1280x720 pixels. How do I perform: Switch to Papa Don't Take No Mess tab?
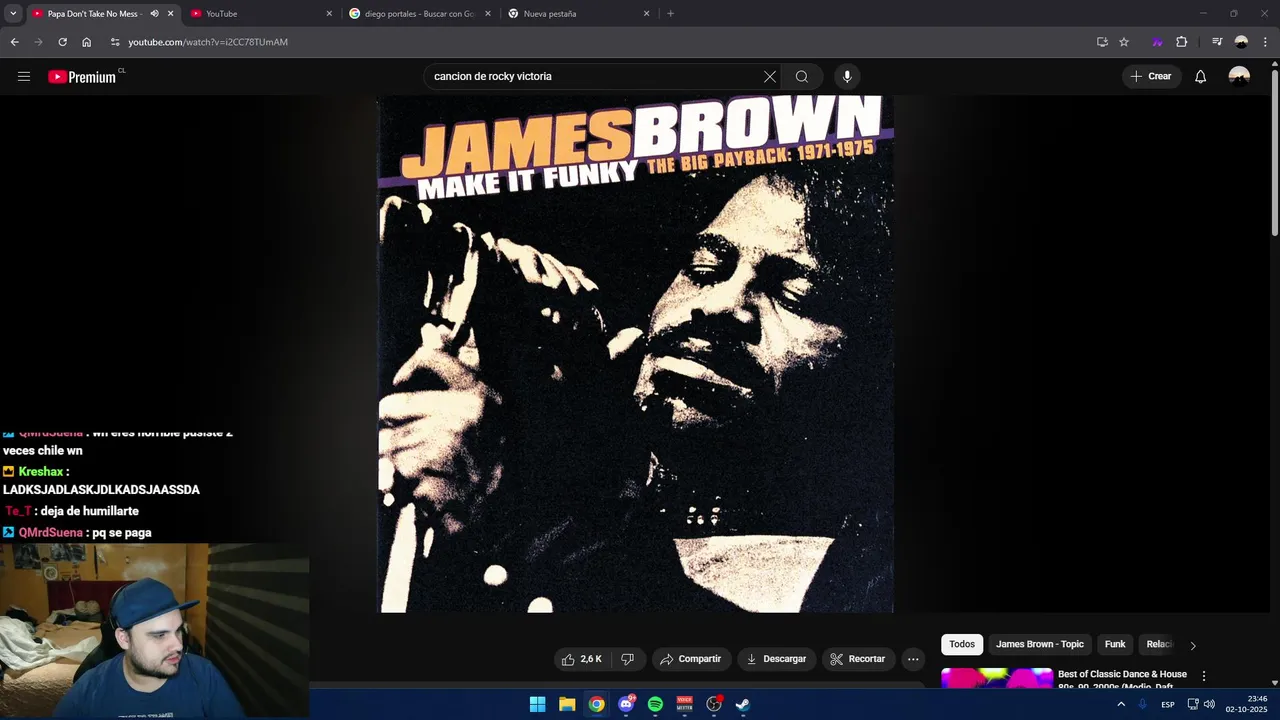(x=95, y=14)
